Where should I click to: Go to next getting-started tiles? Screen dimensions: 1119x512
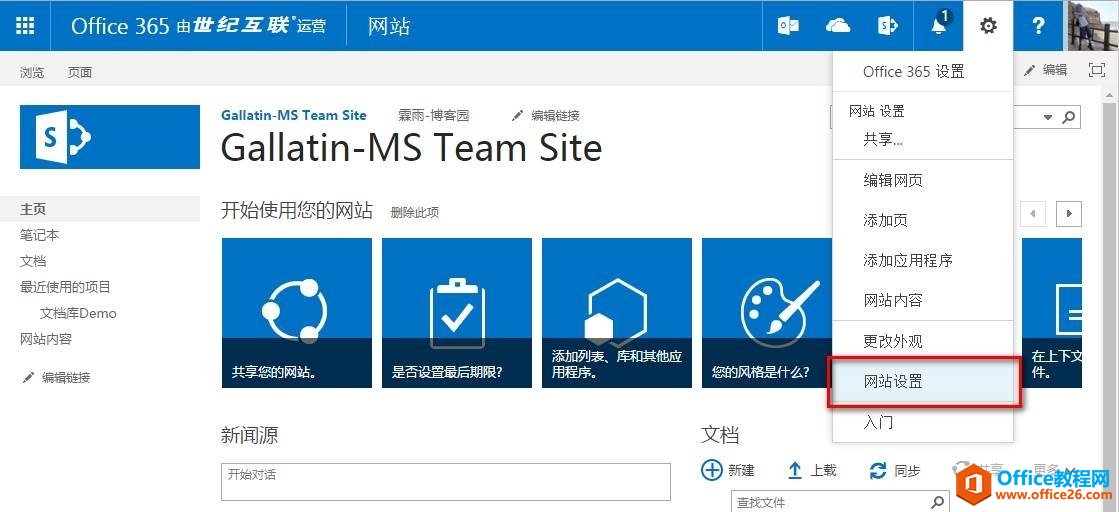coord(1068,214)
